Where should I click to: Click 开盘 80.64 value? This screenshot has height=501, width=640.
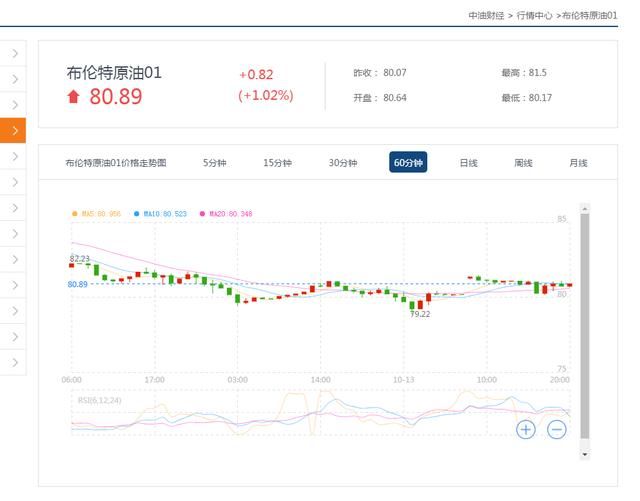tap(395, 98)
